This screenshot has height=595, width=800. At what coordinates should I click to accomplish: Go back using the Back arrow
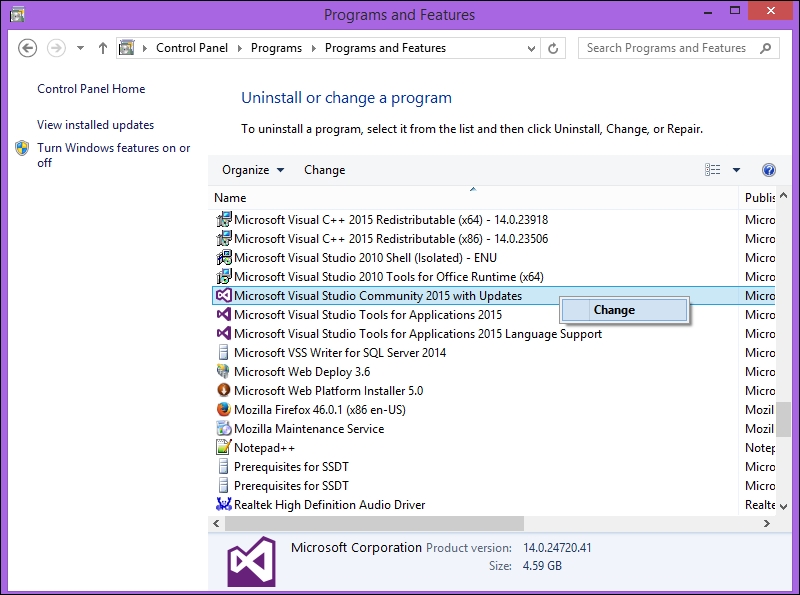pyautogui.click(x=28, y=48)
